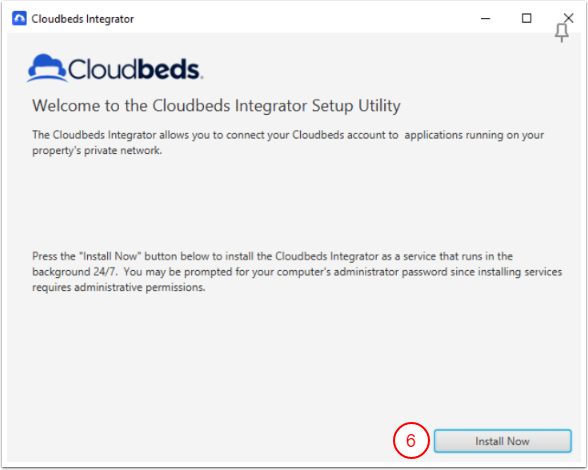Click the "Welcome to the Cloudbeds Integrator Setup Utility" heading
Screen dimensions: 588x470
click(216, 106)
